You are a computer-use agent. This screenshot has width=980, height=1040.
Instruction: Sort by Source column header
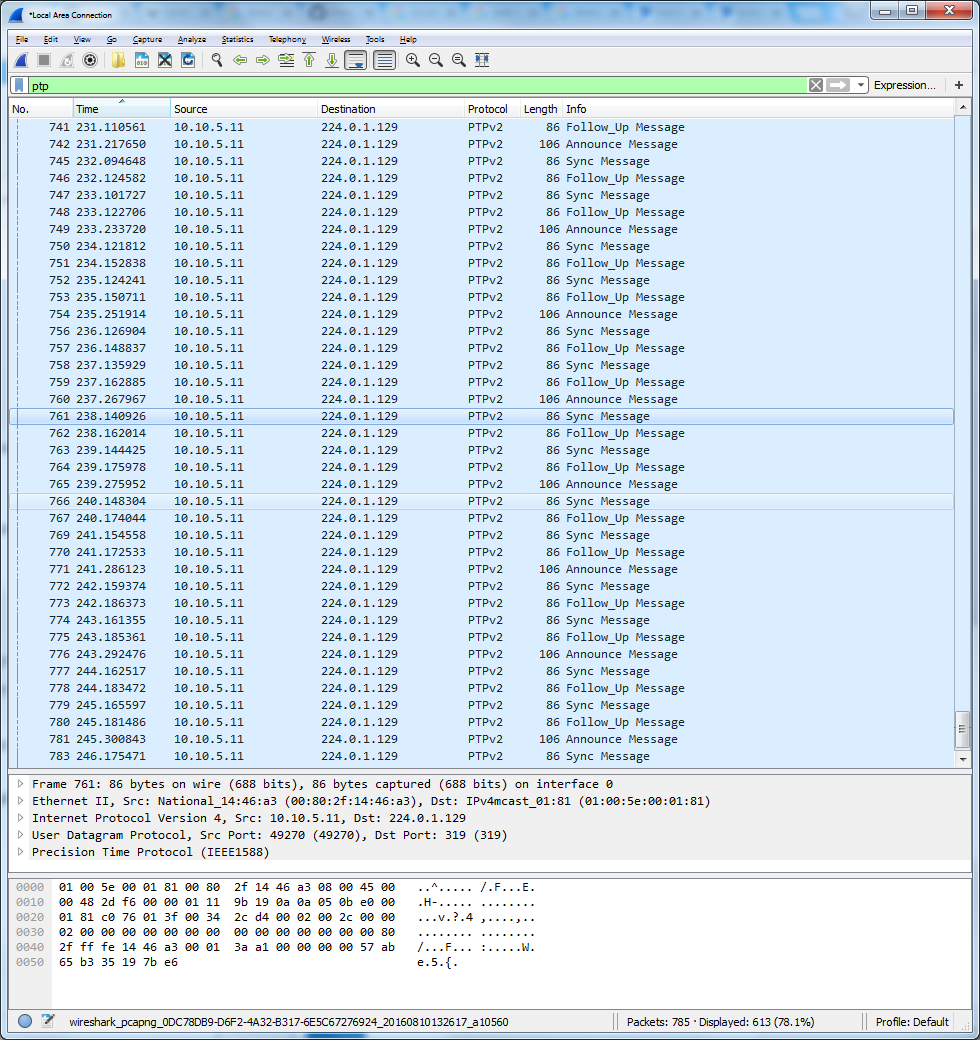245,109
